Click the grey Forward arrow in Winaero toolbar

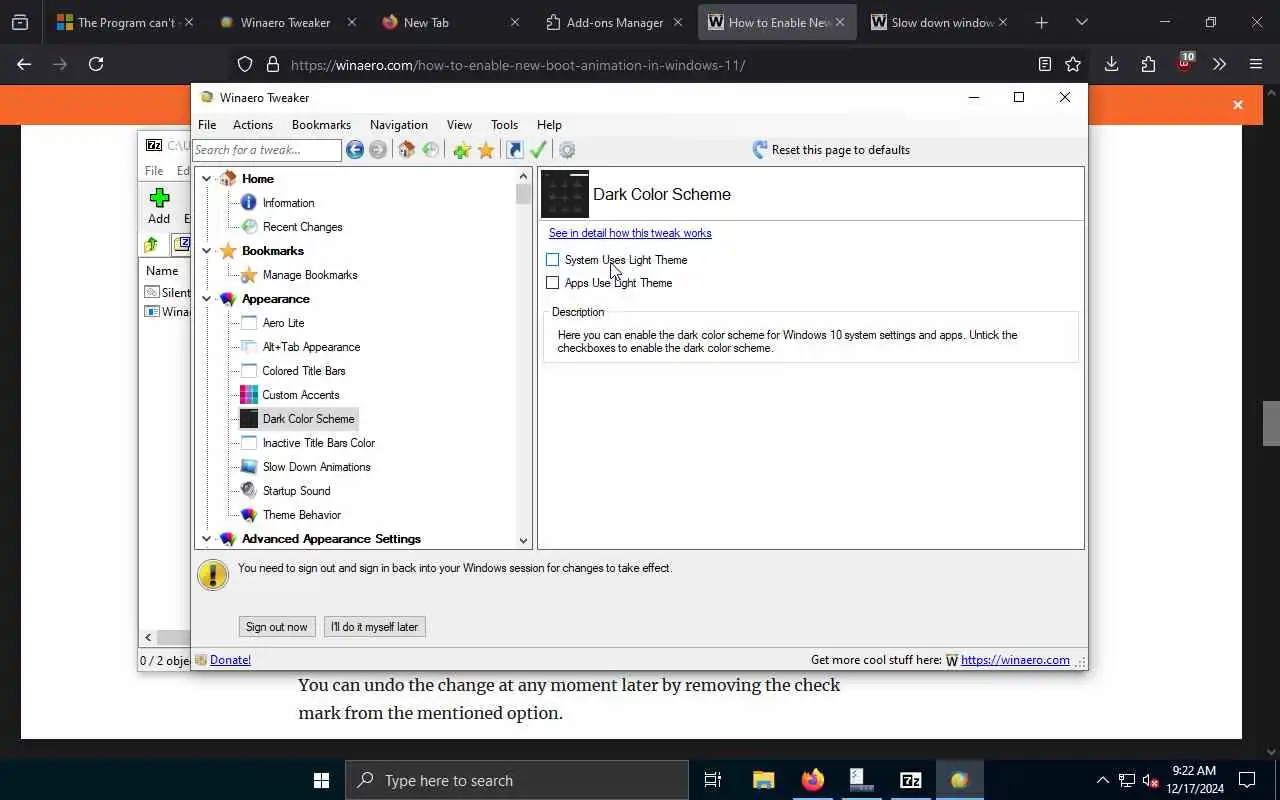click(378, 150)
